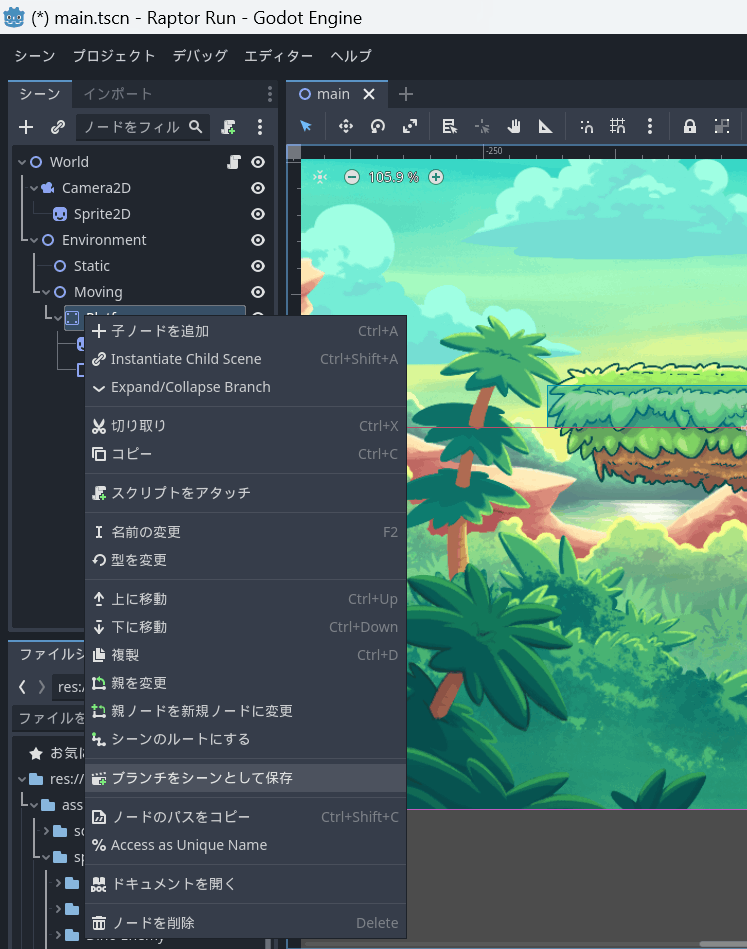
Task: Toggle grid snapping icon
Action: pyautogui.click(x=617, y=126)
